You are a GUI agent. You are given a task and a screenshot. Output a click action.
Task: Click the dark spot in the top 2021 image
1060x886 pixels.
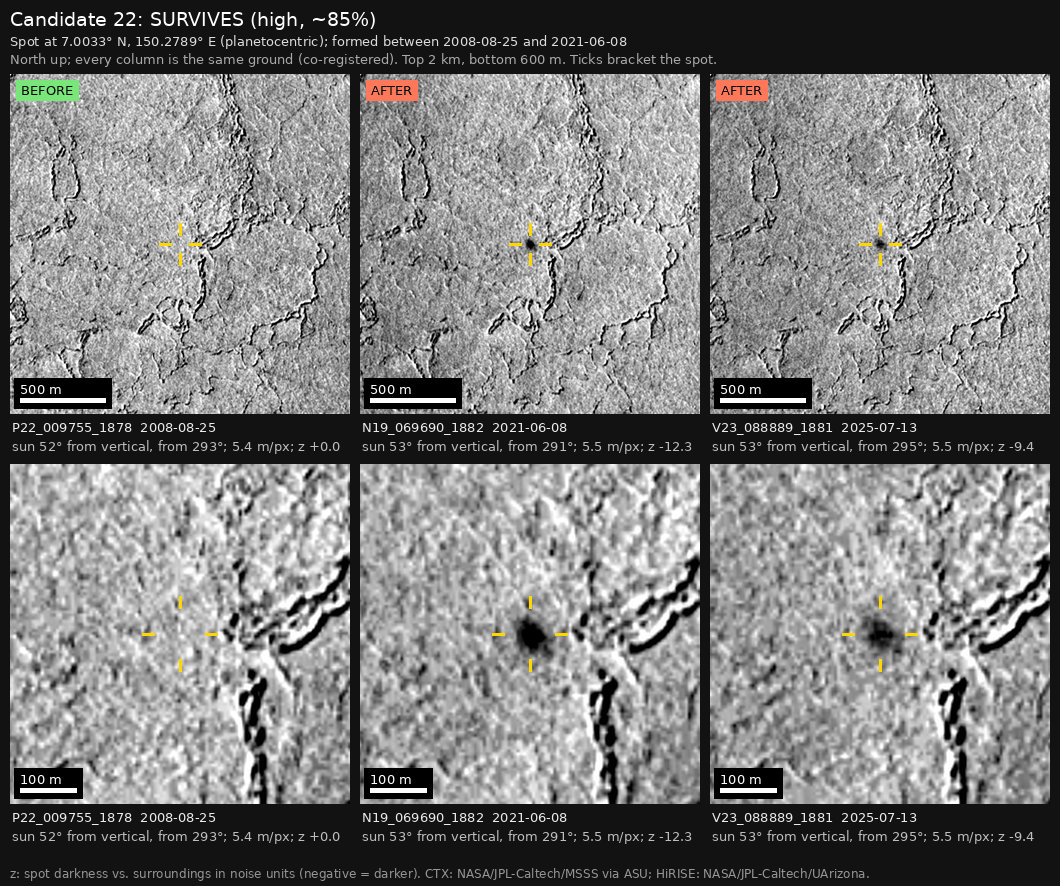531,244
